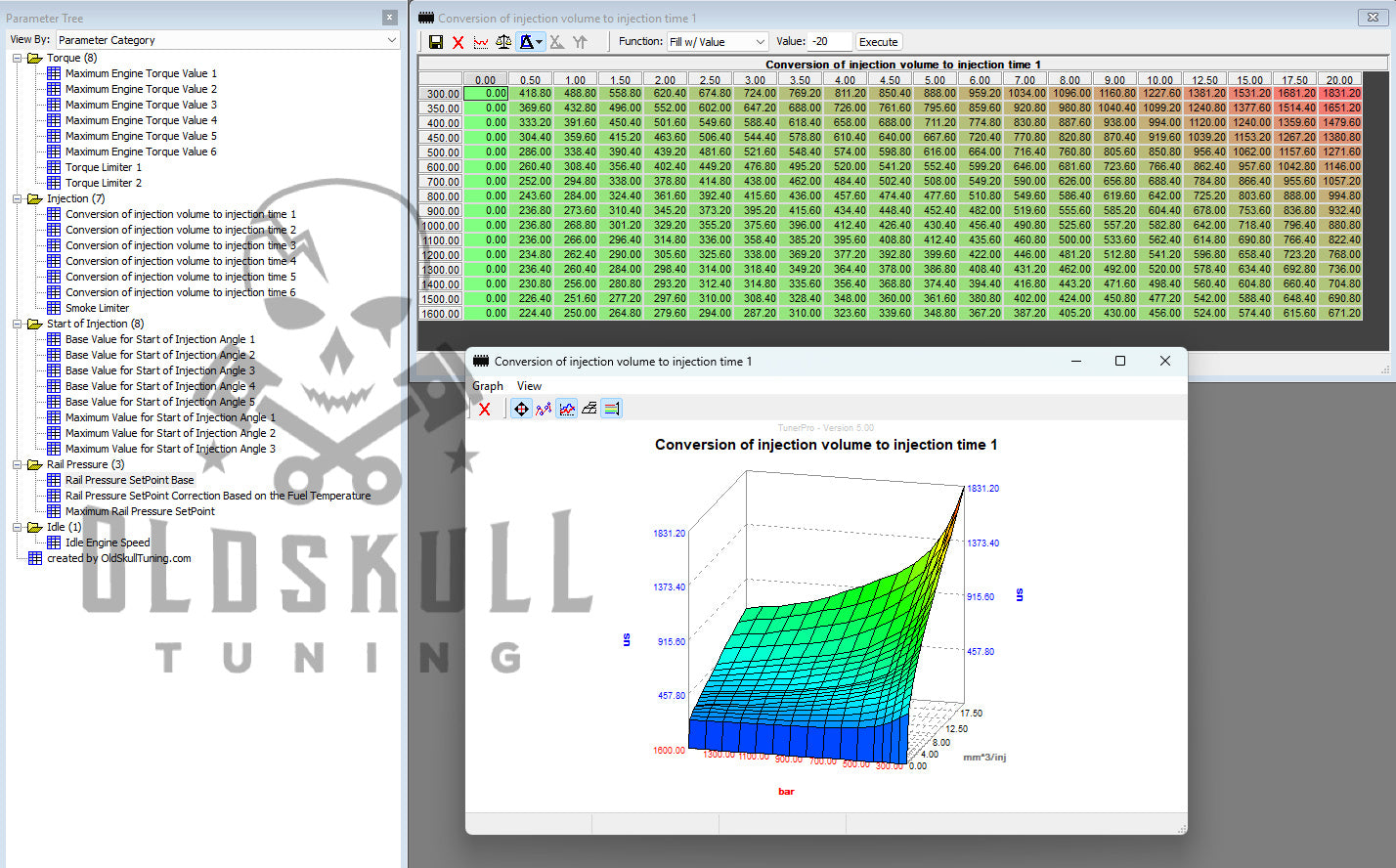The height and width of the screenshot is (868, 1396).
Task: Collapse the Rail Pressure (3) group
Action: click(18, 464)
